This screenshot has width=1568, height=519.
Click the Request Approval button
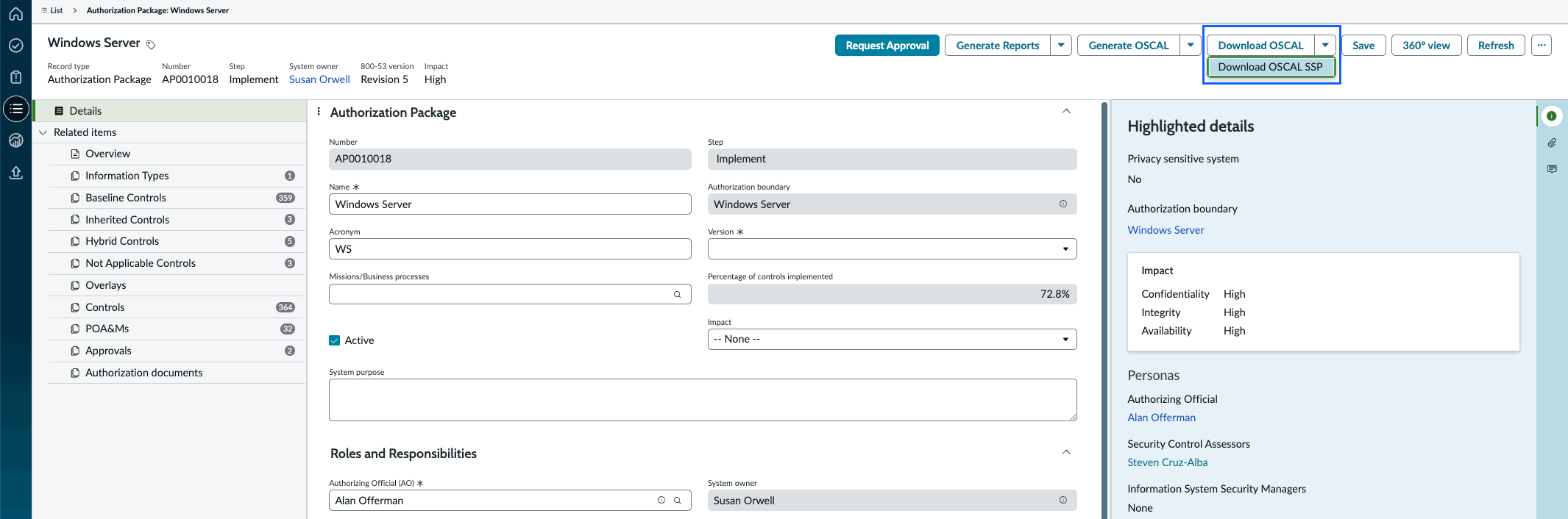(x=887, y=45)
